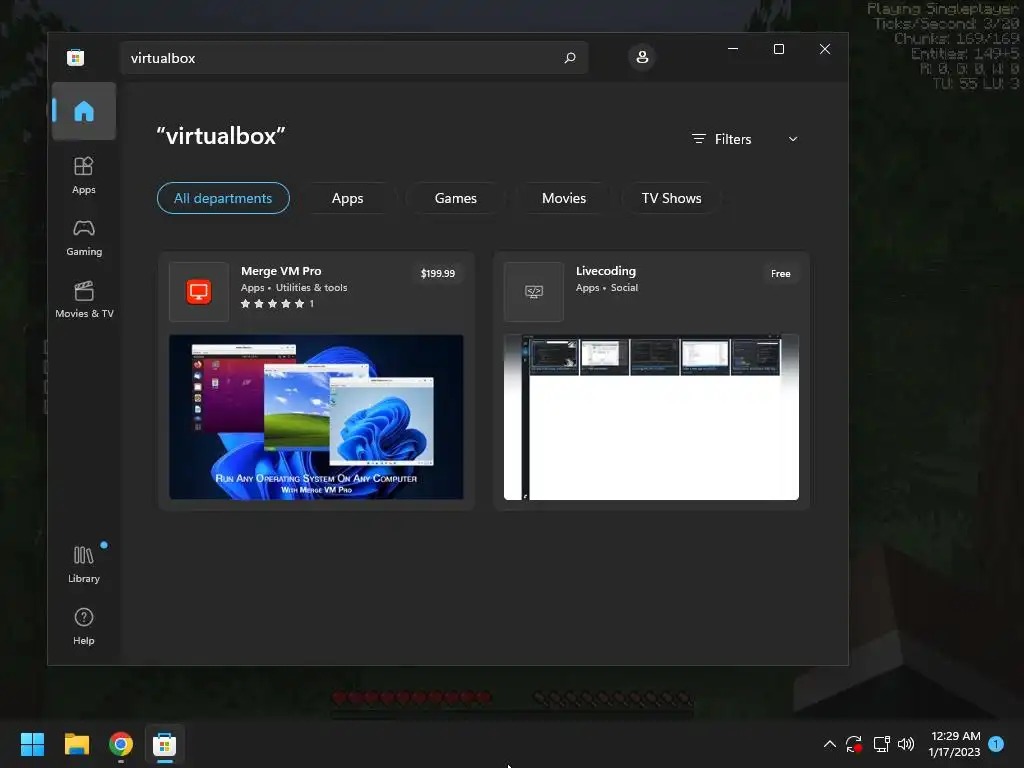1024x768 pixels.
Task: Click the search magnifier icon
Action: click(569, 57)
